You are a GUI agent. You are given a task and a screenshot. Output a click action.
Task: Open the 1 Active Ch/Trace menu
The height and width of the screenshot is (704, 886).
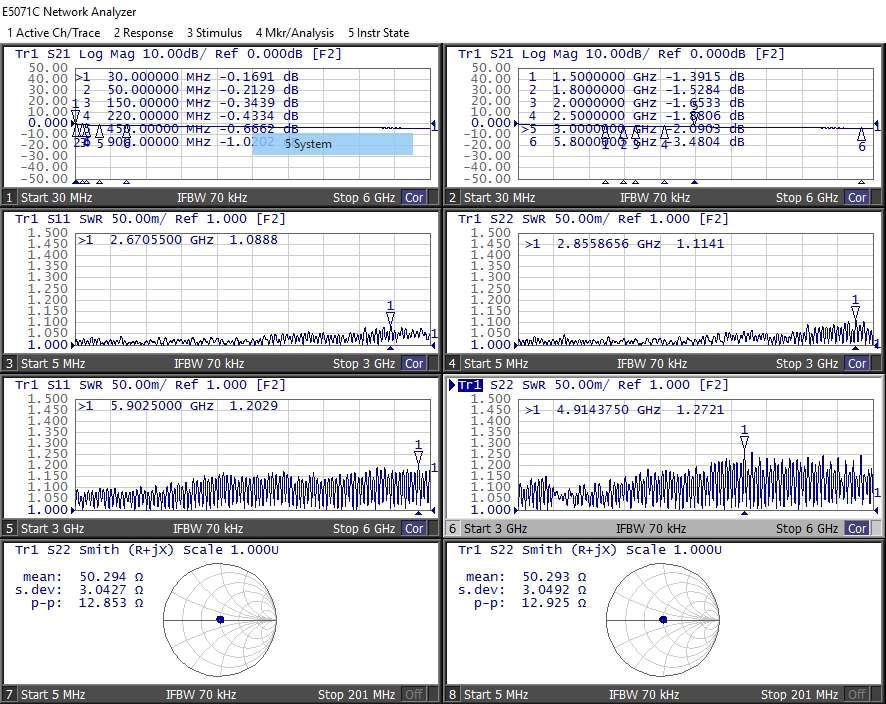pos(53,33)
